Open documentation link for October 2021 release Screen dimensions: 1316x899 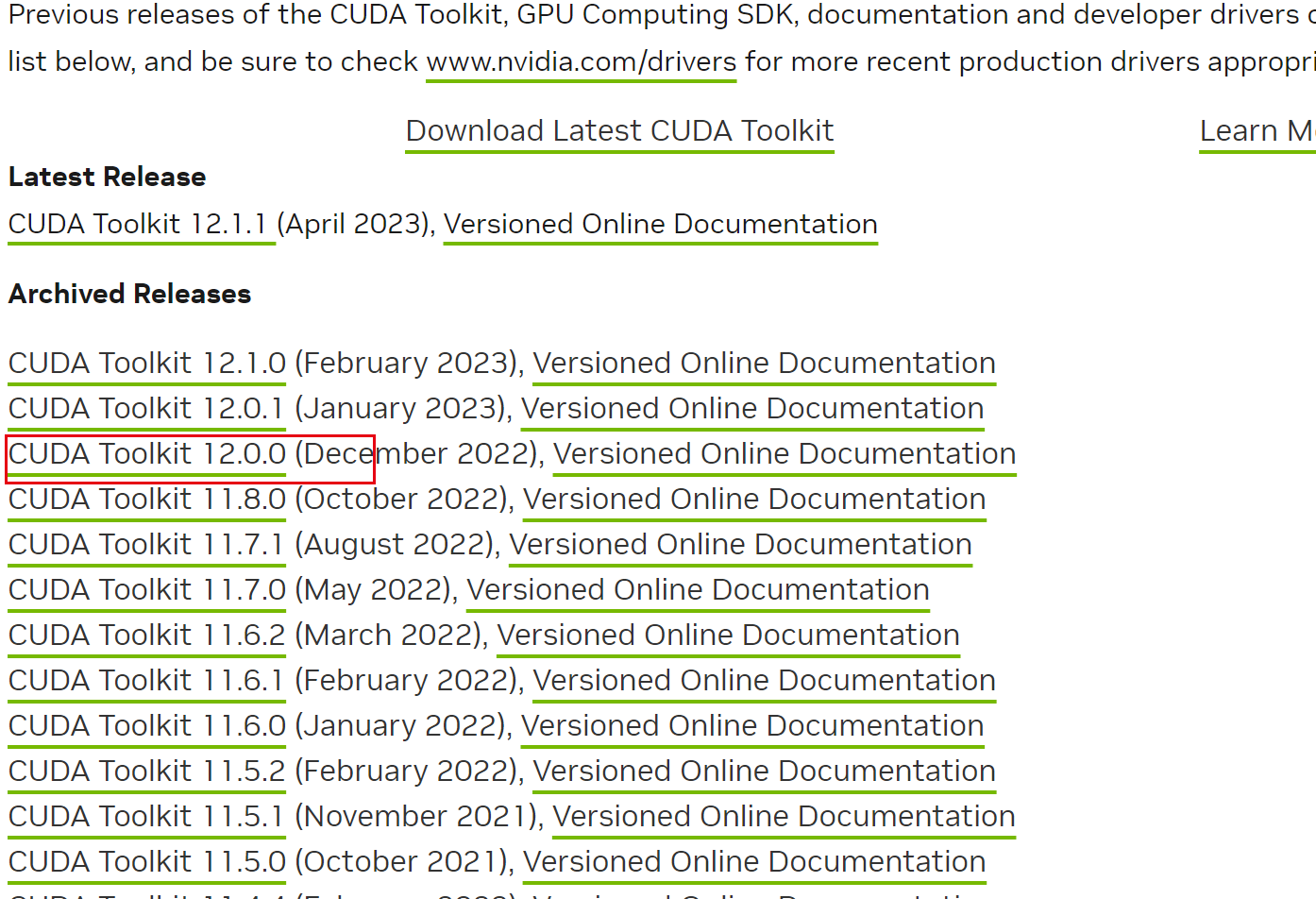(754, 862)
